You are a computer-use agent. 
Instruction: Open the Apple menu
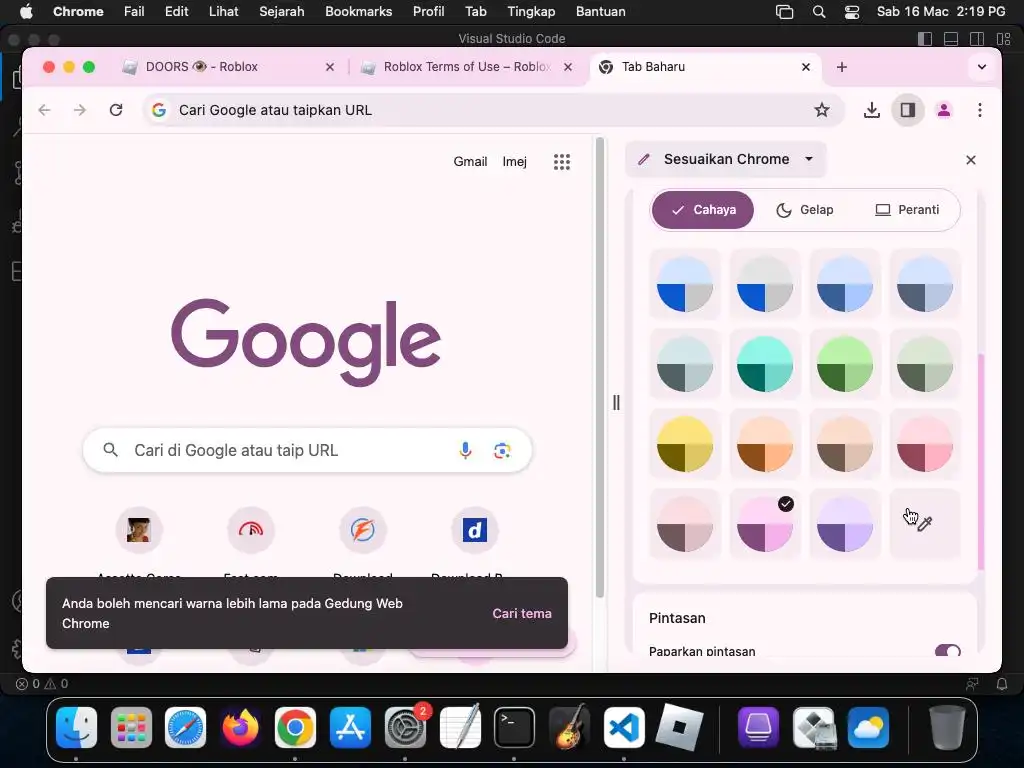coord(26,12)
